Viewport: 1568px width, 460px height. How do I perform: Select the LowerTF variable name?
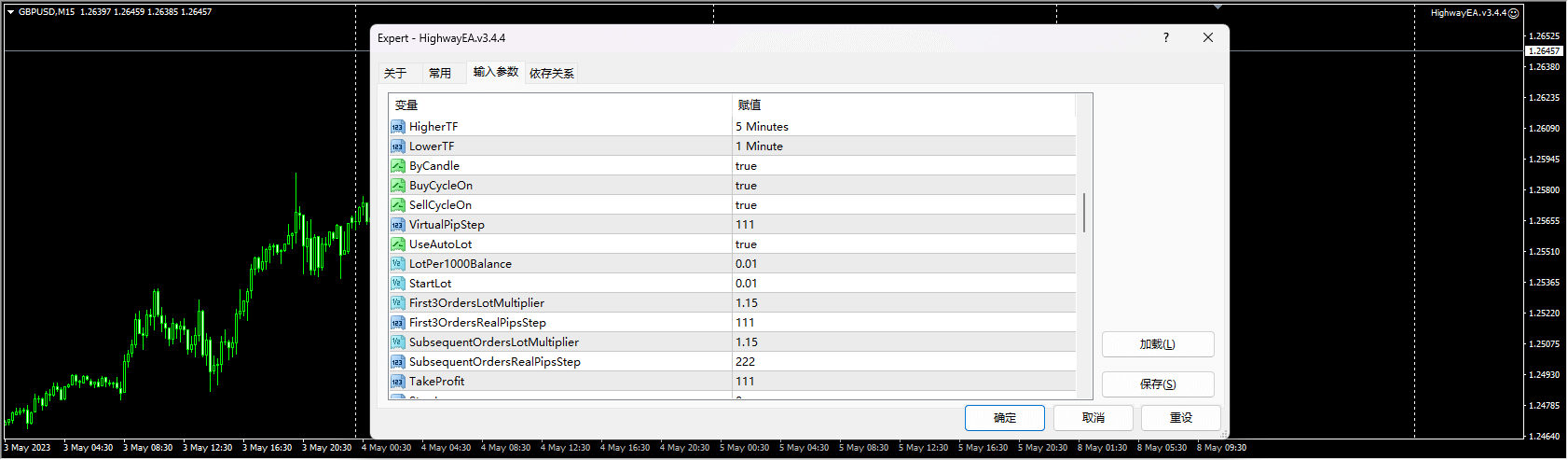(432, 146)
